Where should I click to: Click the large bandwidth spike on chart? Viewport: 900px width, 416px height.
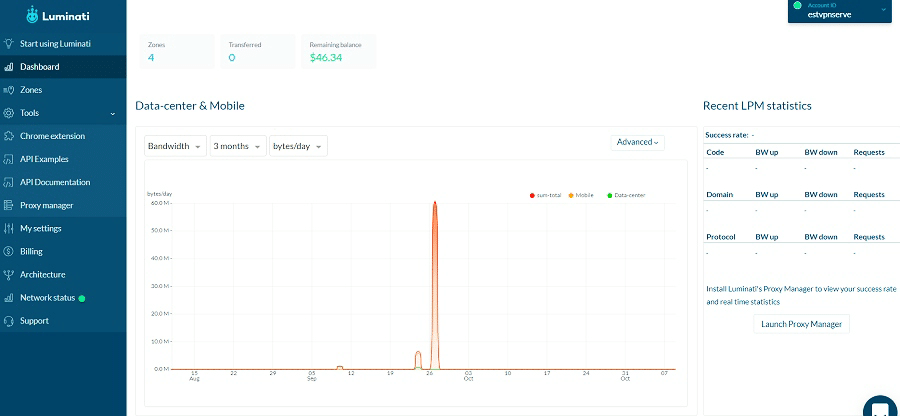(435, 285)
